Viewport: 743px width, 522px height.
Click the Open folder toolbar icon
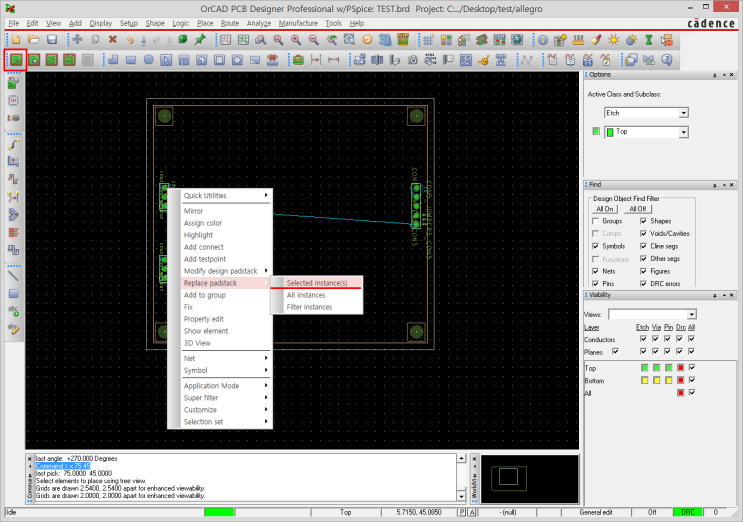click(35, 40)
